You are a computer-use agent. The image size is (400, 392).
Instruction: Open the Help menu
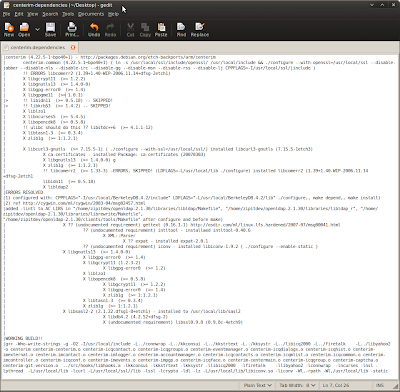pos(113,14)
